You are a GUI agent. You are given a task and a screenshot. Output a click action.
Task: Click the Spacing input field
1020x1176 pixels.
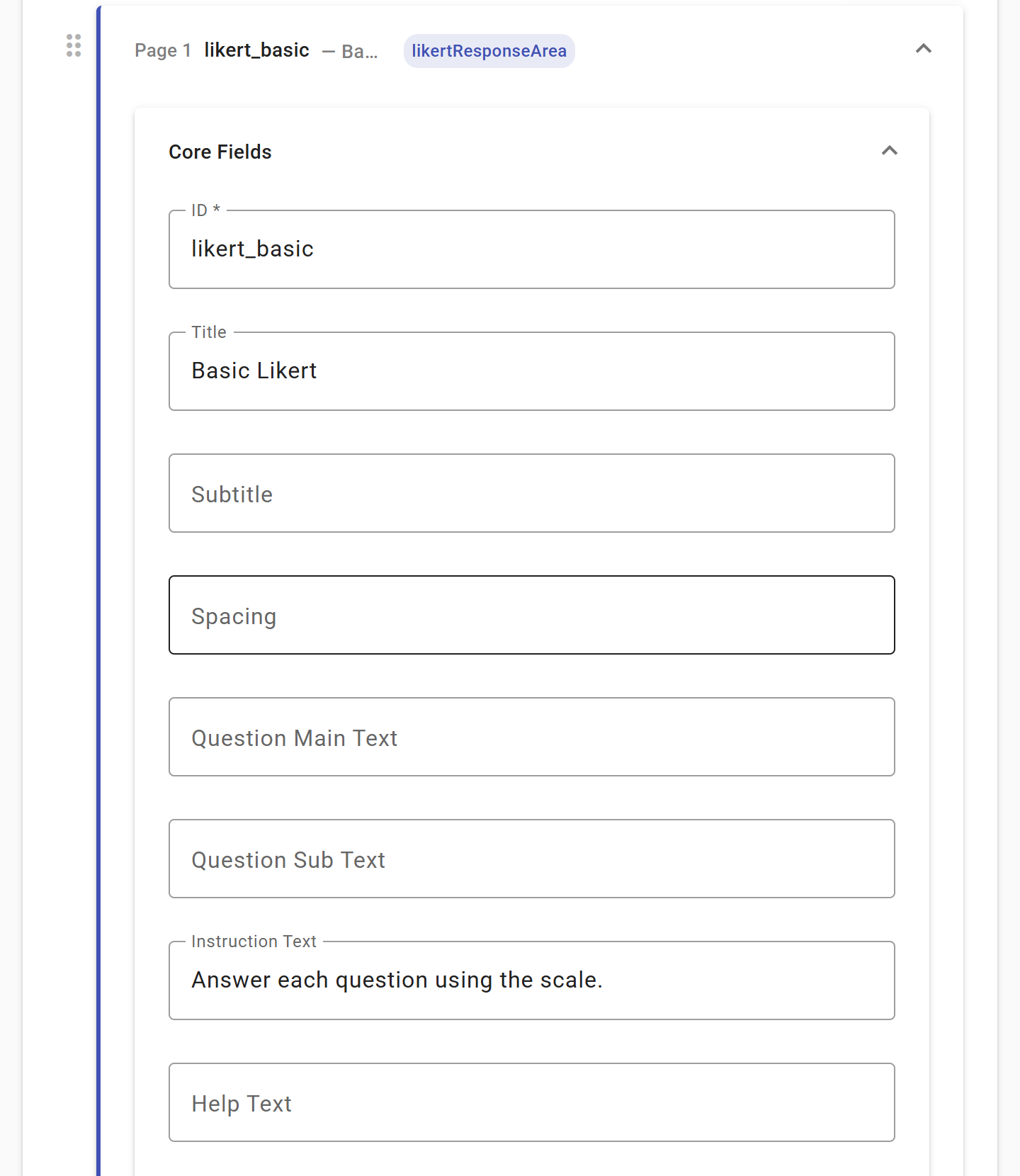531,615
